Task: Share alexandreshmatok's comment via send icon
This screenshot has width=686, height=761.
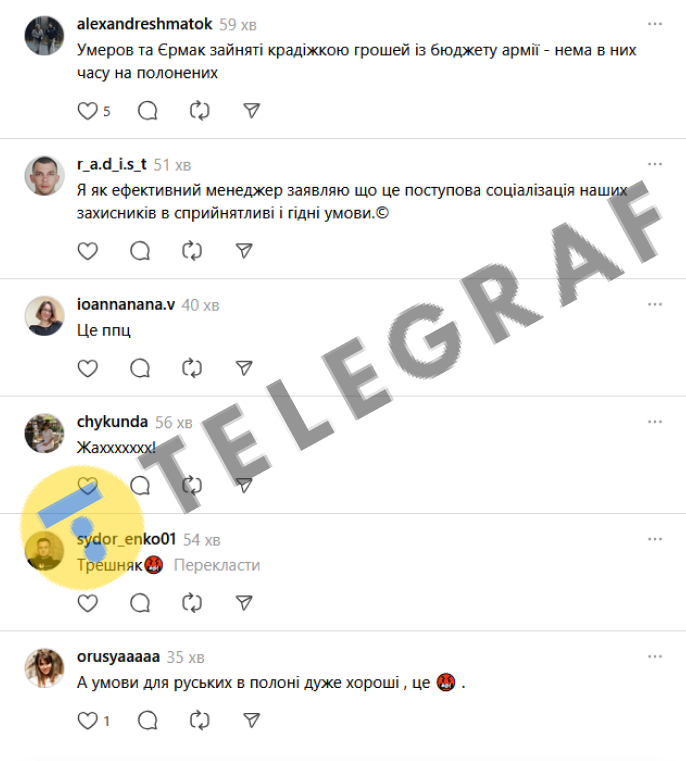Action: coord(251,111)
